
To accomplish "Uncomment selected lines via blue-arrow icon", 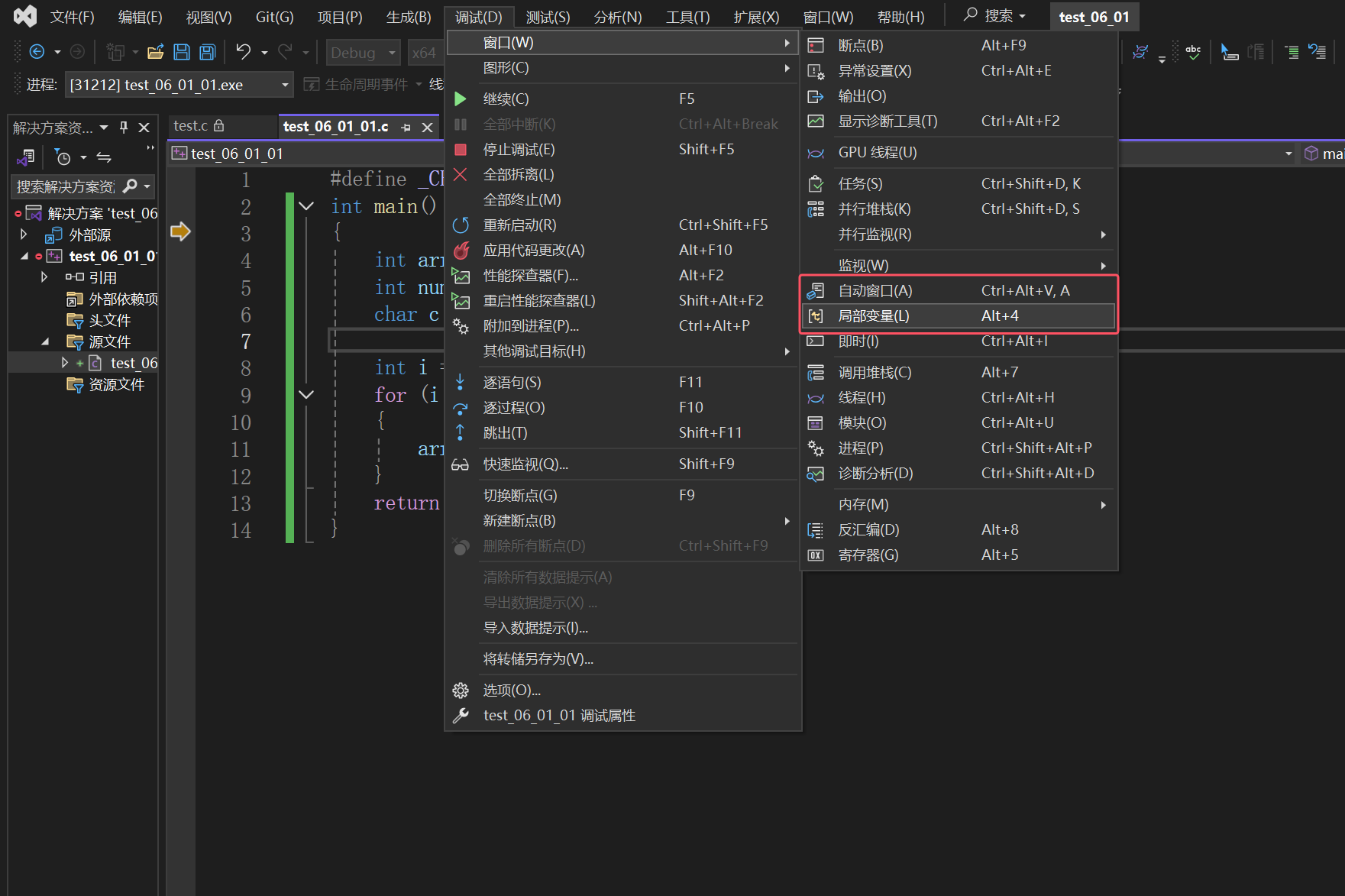I will click(x=1317, y=52).
